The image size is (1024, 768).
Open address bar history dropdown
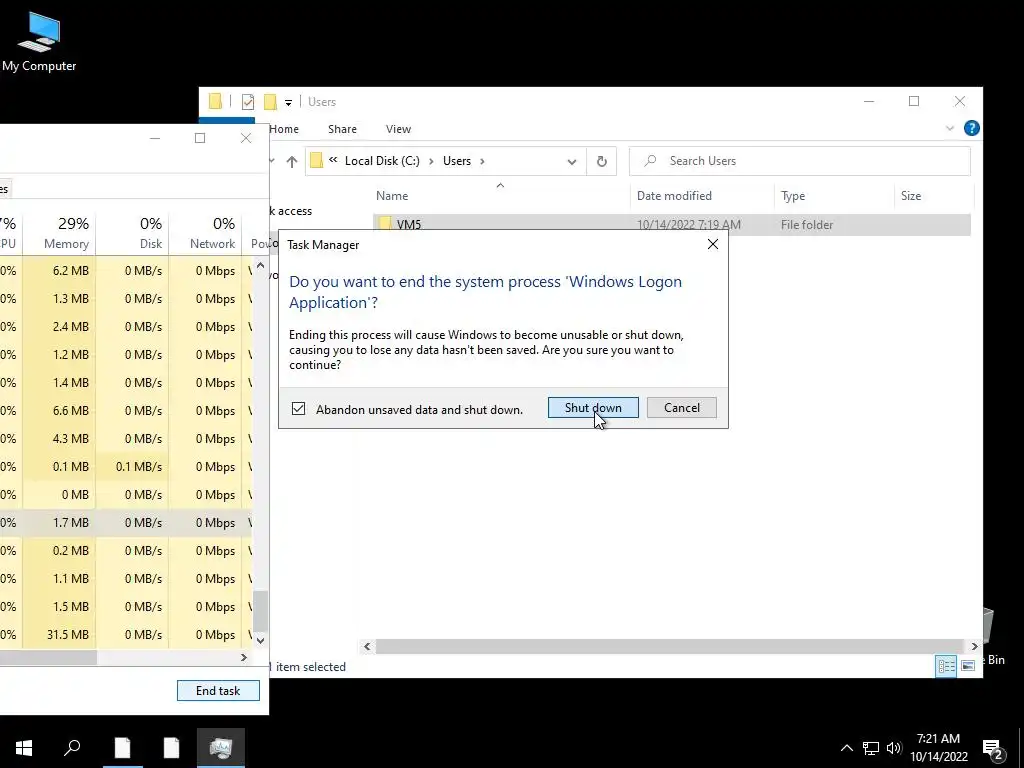point(571,161)
